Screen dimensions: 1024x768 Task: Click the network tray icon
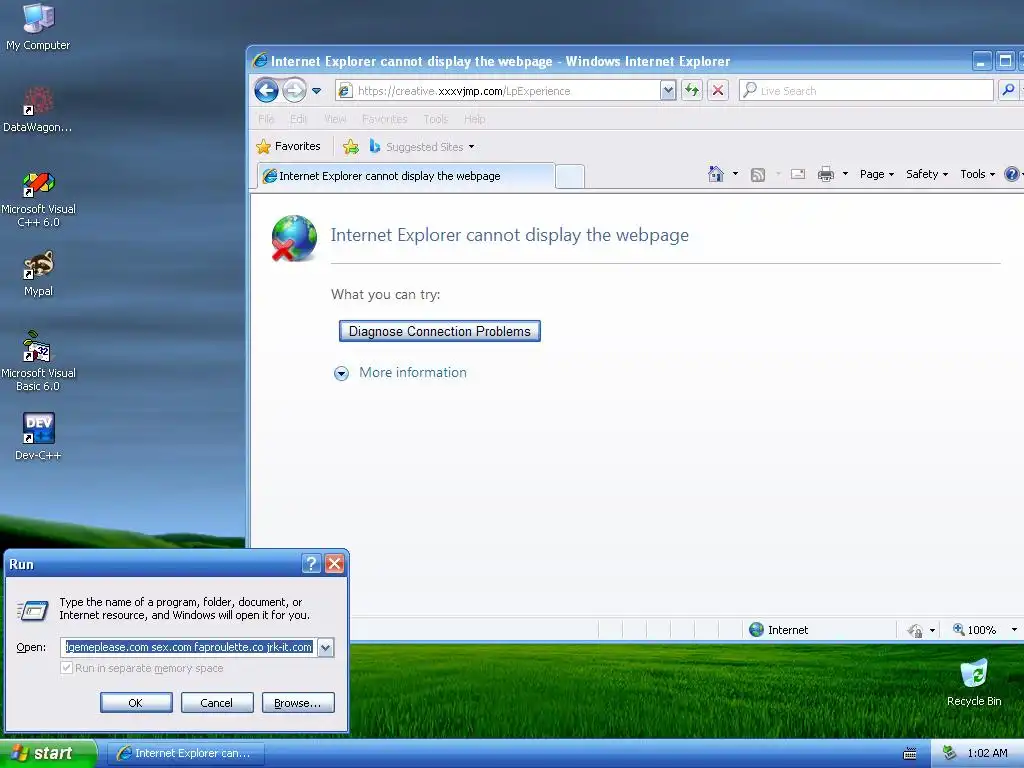tap(950, 753)
